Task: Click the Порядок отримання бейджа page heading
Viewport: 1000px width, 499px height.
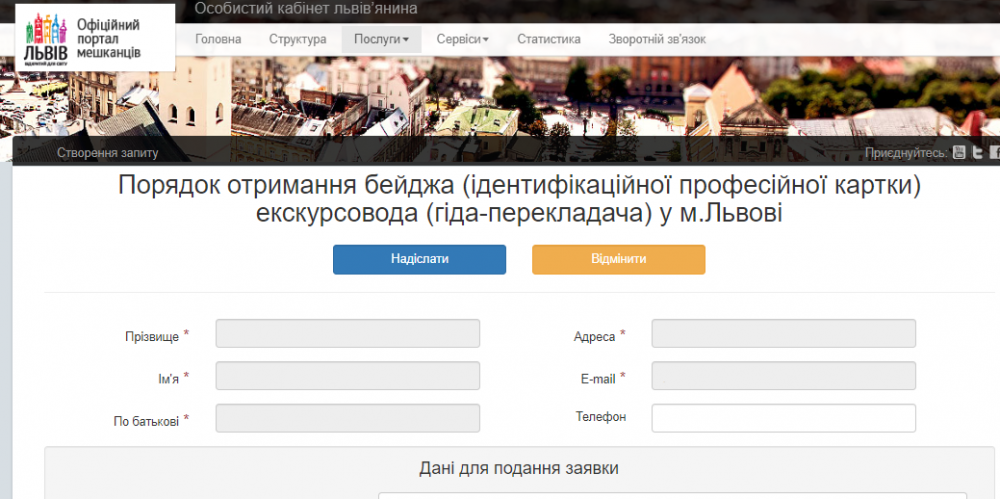Action: click(x=520, y=198)
